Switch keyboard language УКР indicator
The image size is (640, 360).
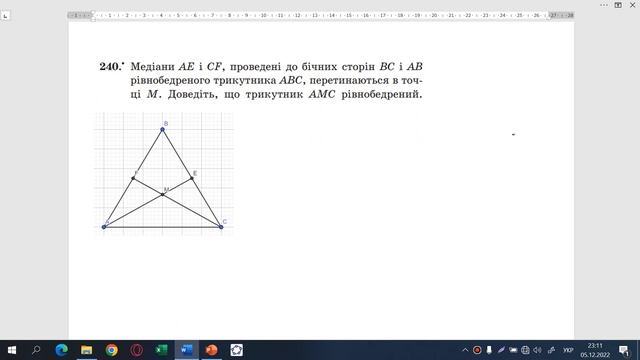pyautogui.click(x=568, y=350)
